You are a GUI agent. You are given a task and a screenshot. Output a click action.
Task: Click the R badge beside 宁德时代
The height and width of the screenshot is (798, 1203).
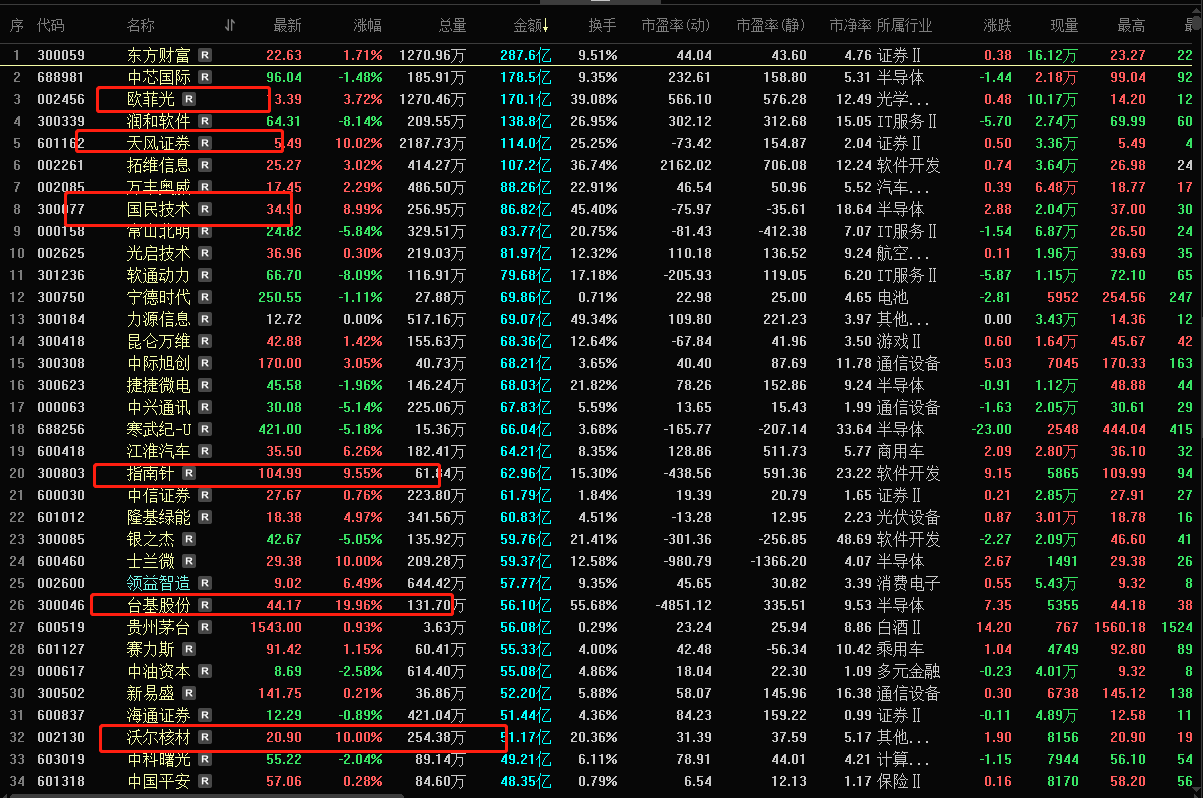coord(205,297)
